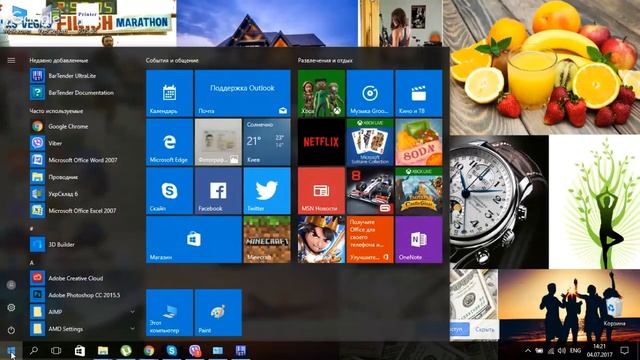
Task: Open Task View on the taskbar
Action: click(x=56, y=351)
